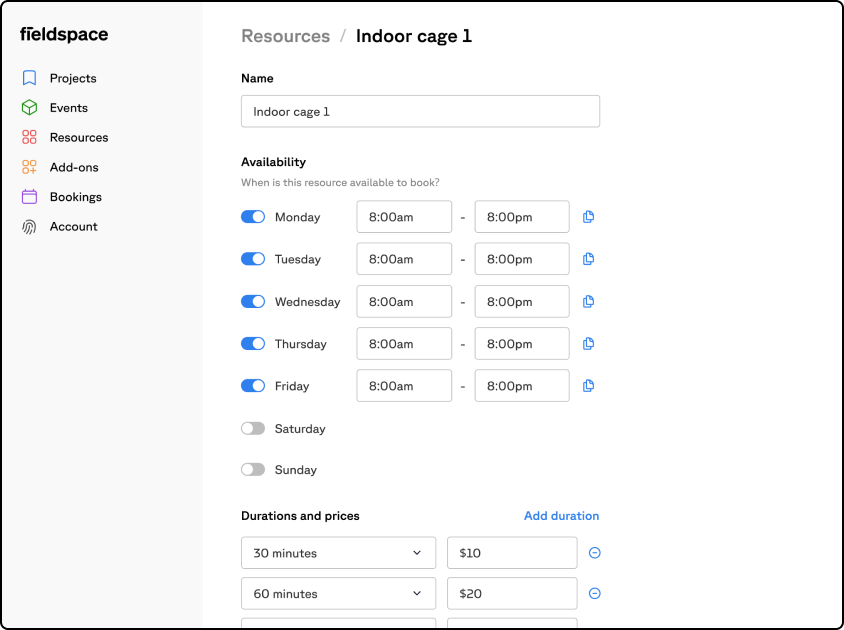Screen dimensions: 844x630
Task: Click the Events cube icon
Action: coord(30,108)
